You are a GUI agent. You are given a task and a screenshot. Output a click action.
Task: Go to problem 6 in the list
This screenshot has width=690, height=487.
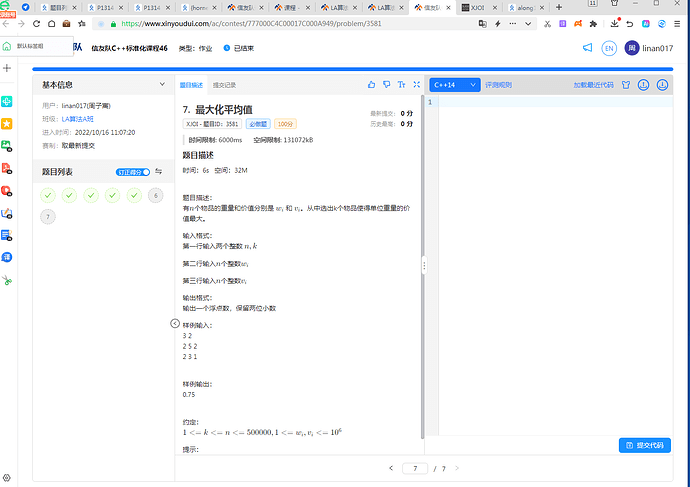pos(155,195)
